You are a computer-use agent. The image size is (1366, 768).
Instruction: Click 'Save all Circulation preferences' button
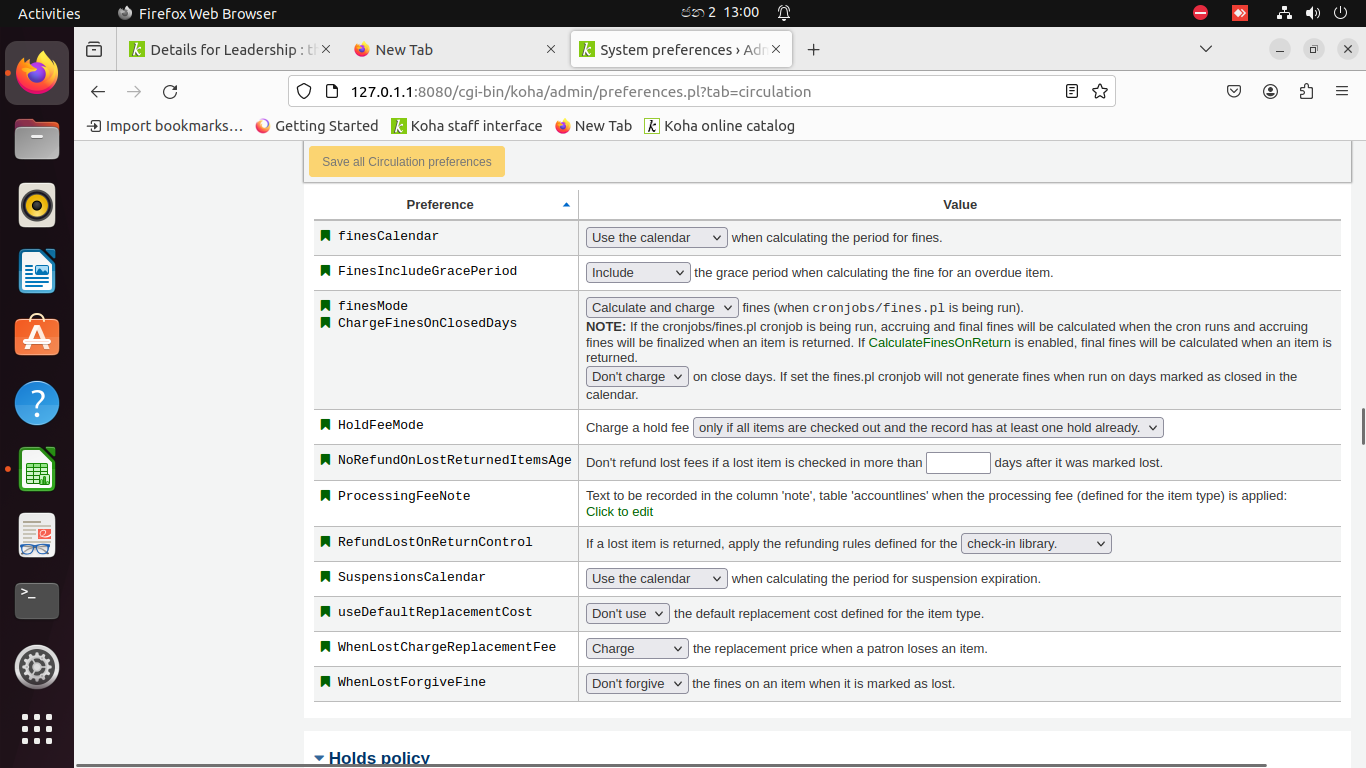407,162
